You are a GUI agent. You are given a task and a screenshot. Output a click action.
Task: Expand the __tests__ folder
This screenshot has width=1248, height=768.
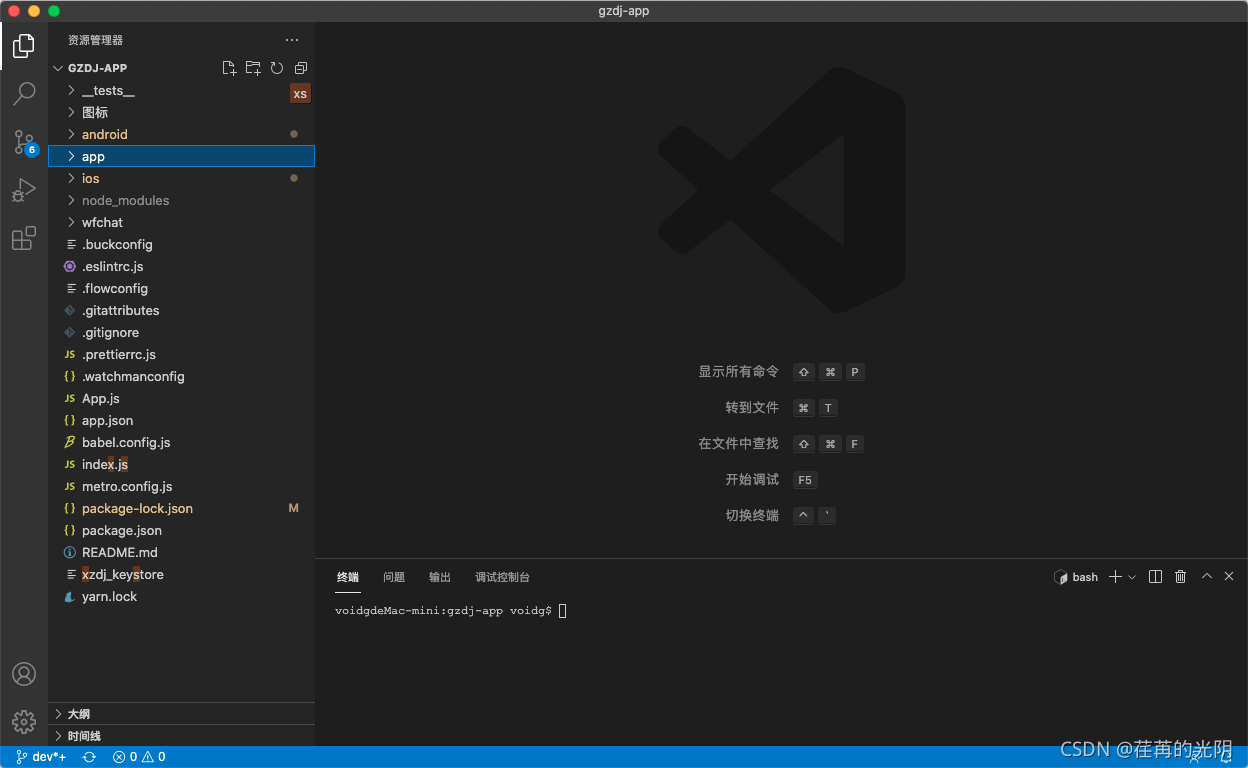[x=182, y=90]
